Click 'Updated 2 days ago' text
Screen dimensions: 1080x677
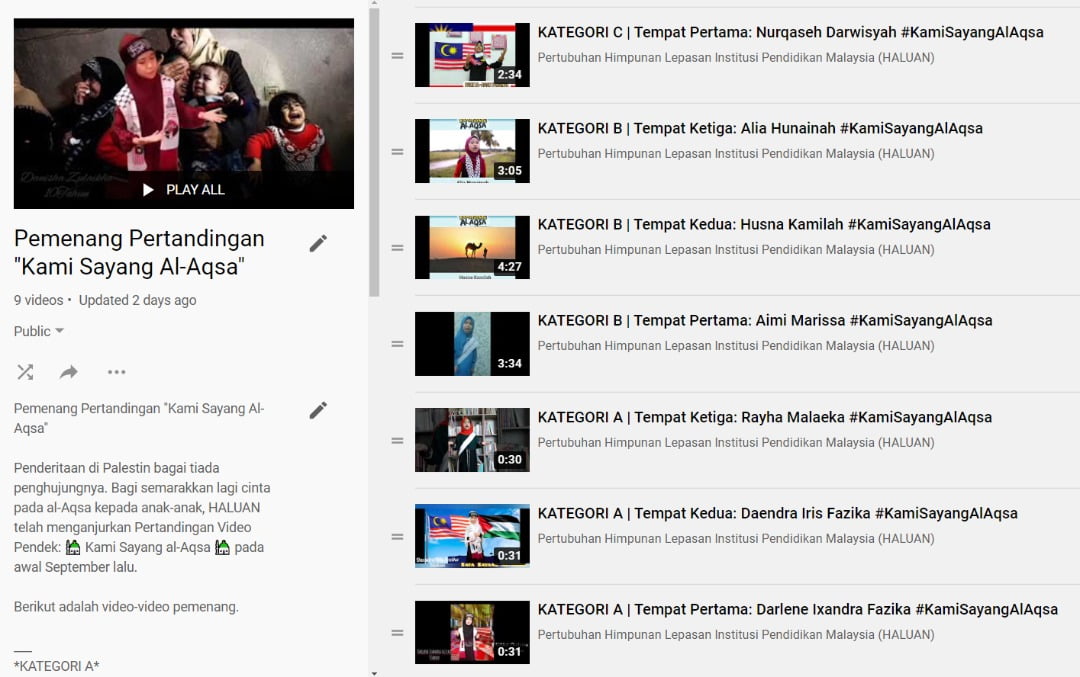click(x=137, y=300)
